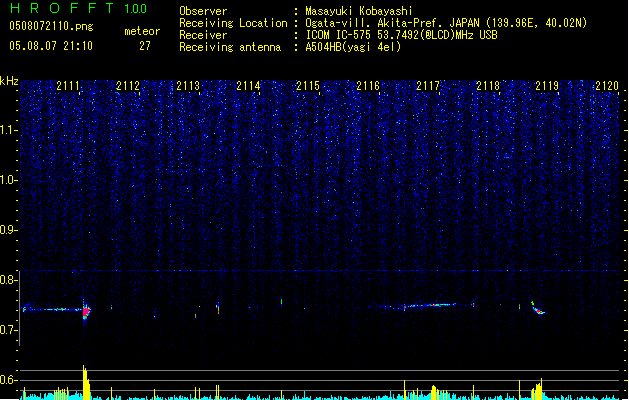The width and height of the screenshot is (629, 400).
Task: Click the 2113 time marker
Action: 188,86
